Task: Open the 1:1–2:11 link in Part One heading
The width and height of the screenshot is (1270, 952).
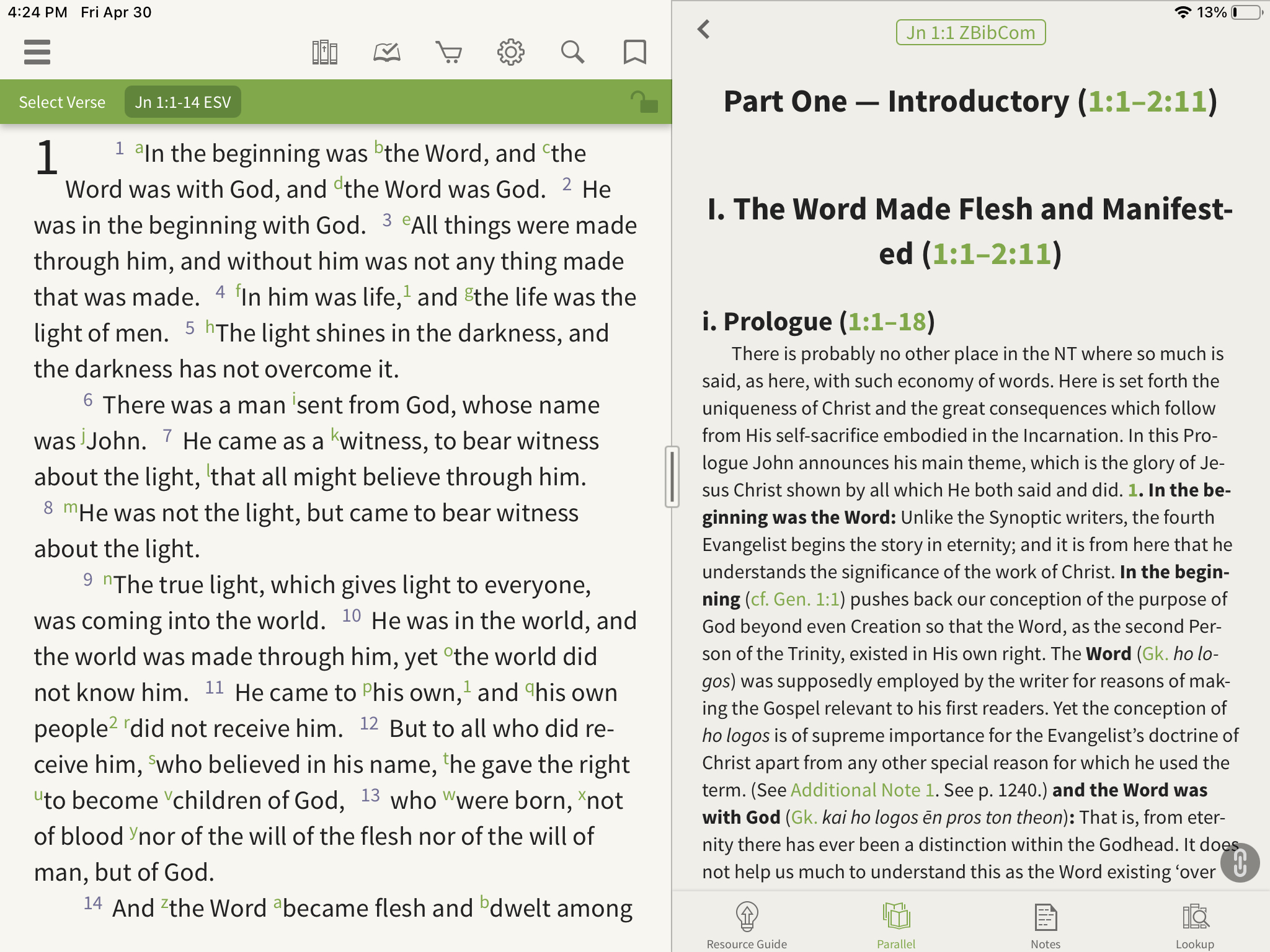Action: (x=1147, y=102)
